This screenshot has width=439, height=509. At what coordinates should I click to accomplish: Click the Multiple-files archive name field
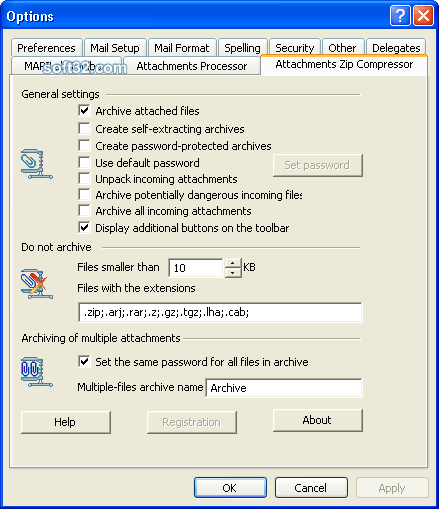284,388
